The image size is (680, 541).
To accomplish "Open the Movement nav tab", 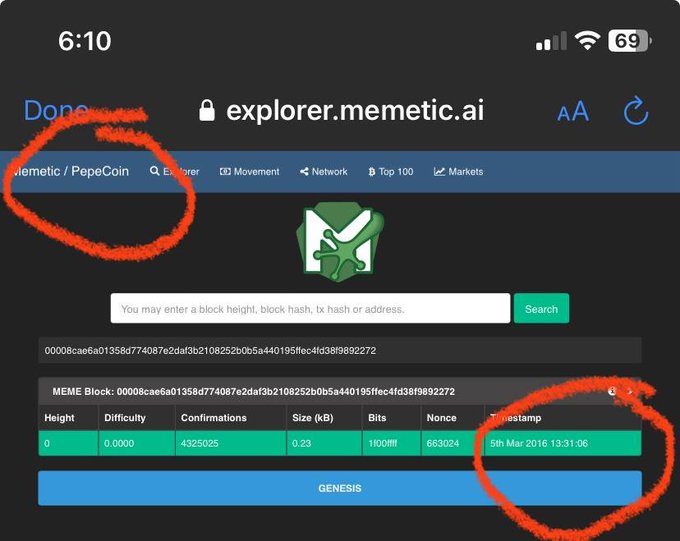I will [249, 171].
